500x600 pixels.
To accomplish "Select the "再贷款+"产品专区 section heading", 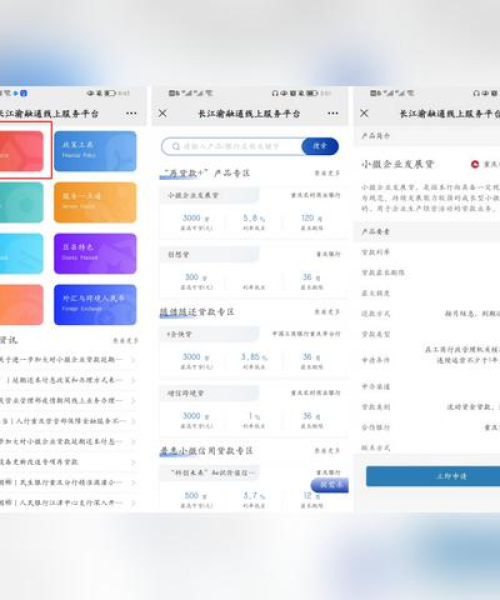I will click(205, 173).
